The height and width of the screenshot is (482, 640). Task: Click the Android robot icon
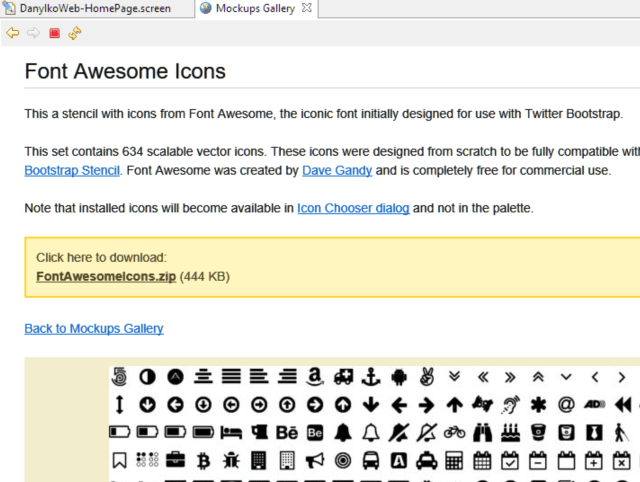(399, 377)
